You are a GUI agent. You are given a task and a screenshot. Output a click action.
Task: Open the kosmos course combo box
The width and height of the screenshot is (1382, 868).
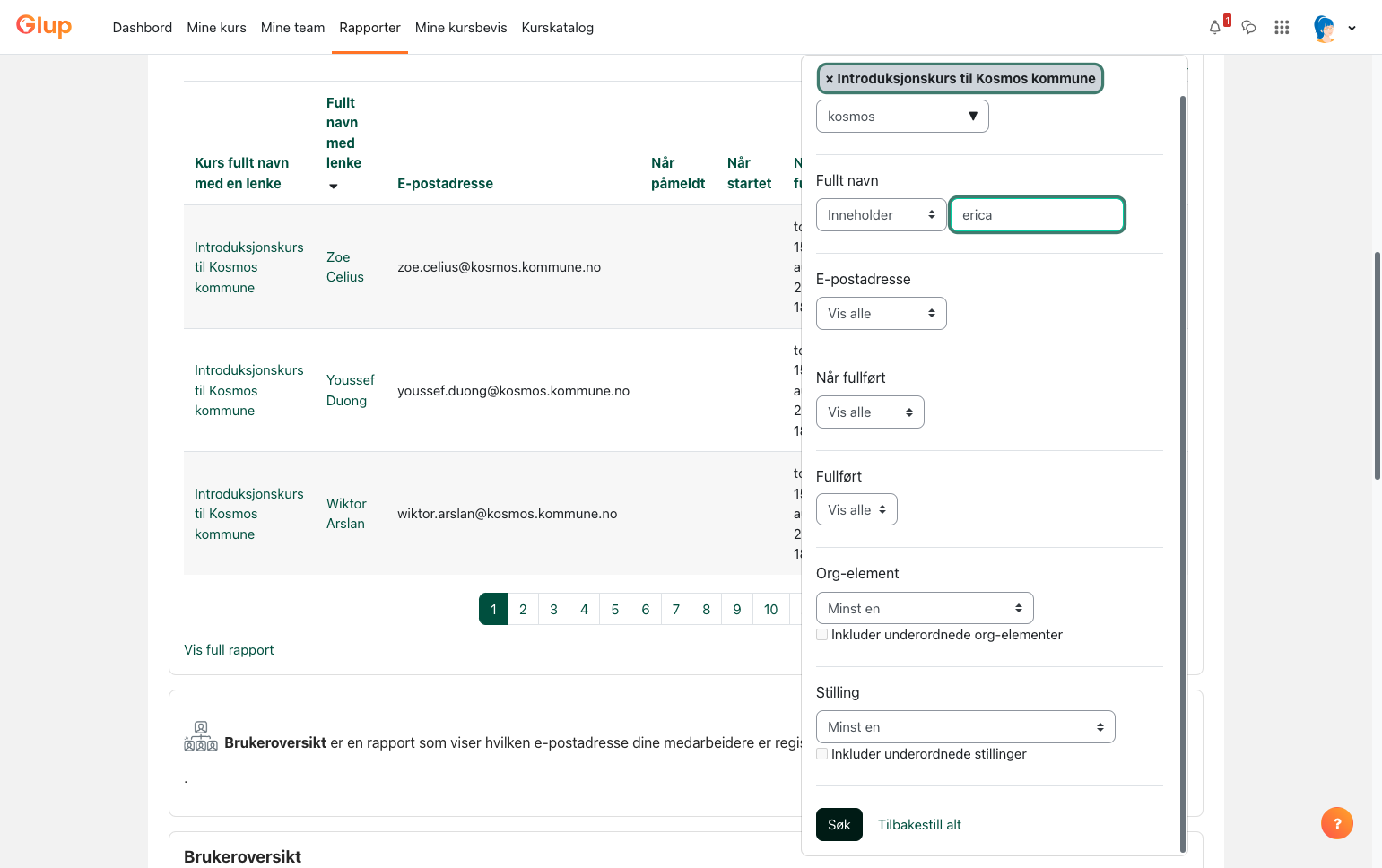point(902,117)
